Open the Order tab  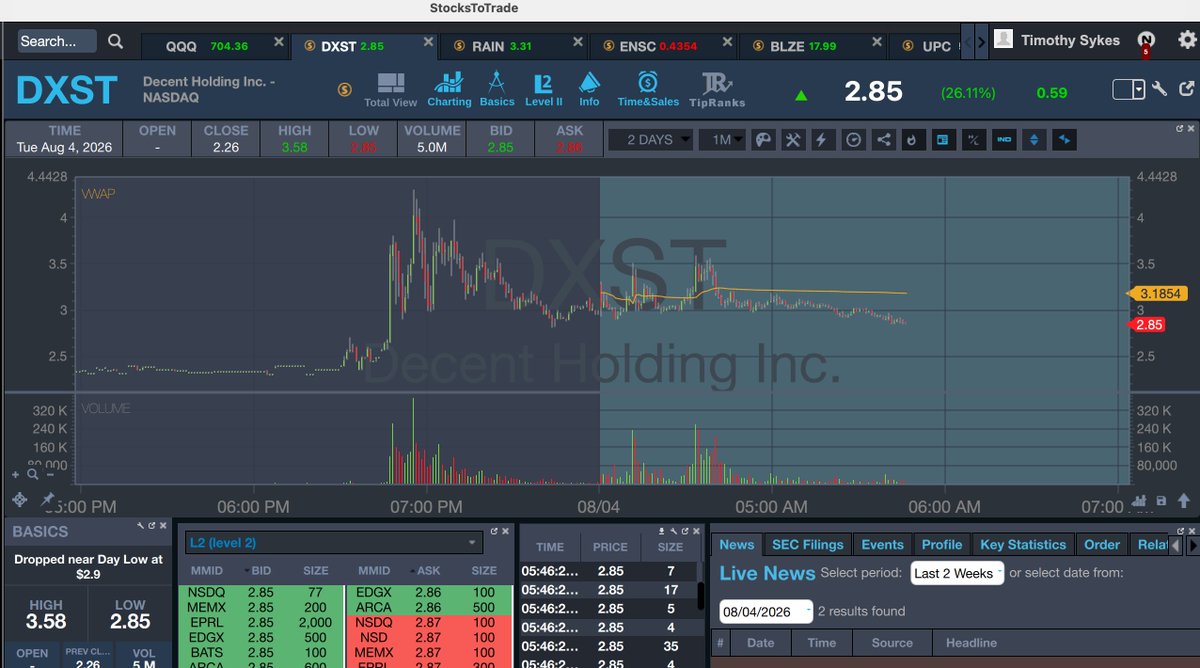(x=1102, y=544)
